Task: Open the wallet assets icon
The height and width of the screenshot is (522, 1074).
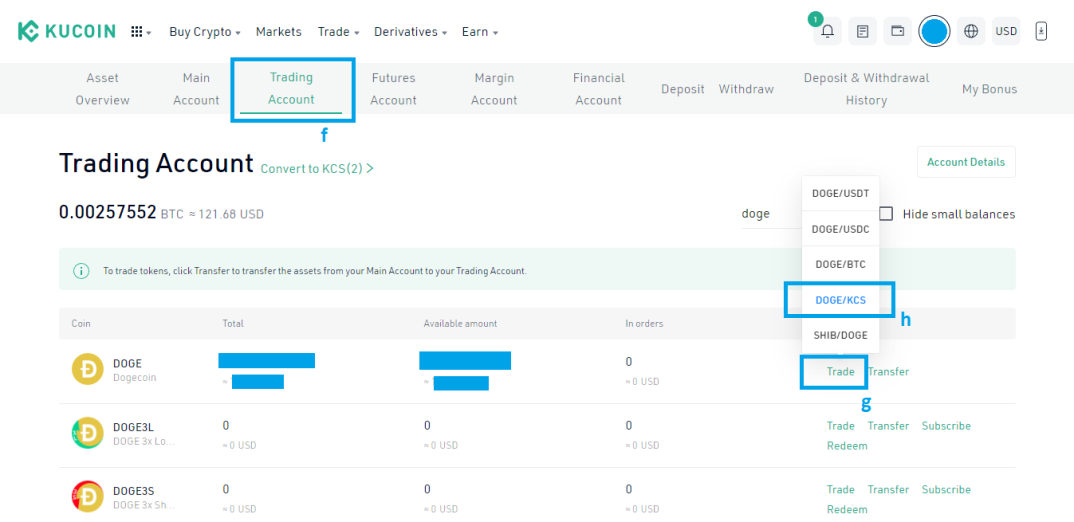Action: click(897, 32)
